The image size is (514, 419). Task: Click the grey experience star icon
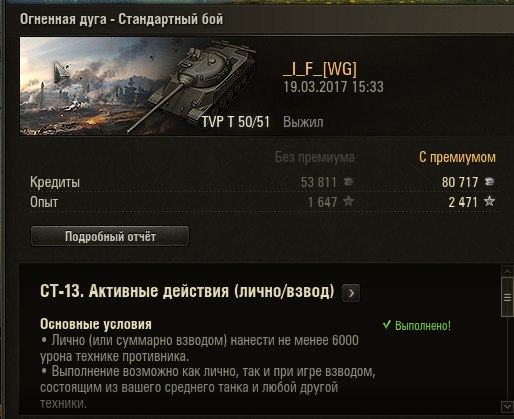(348, 201)
